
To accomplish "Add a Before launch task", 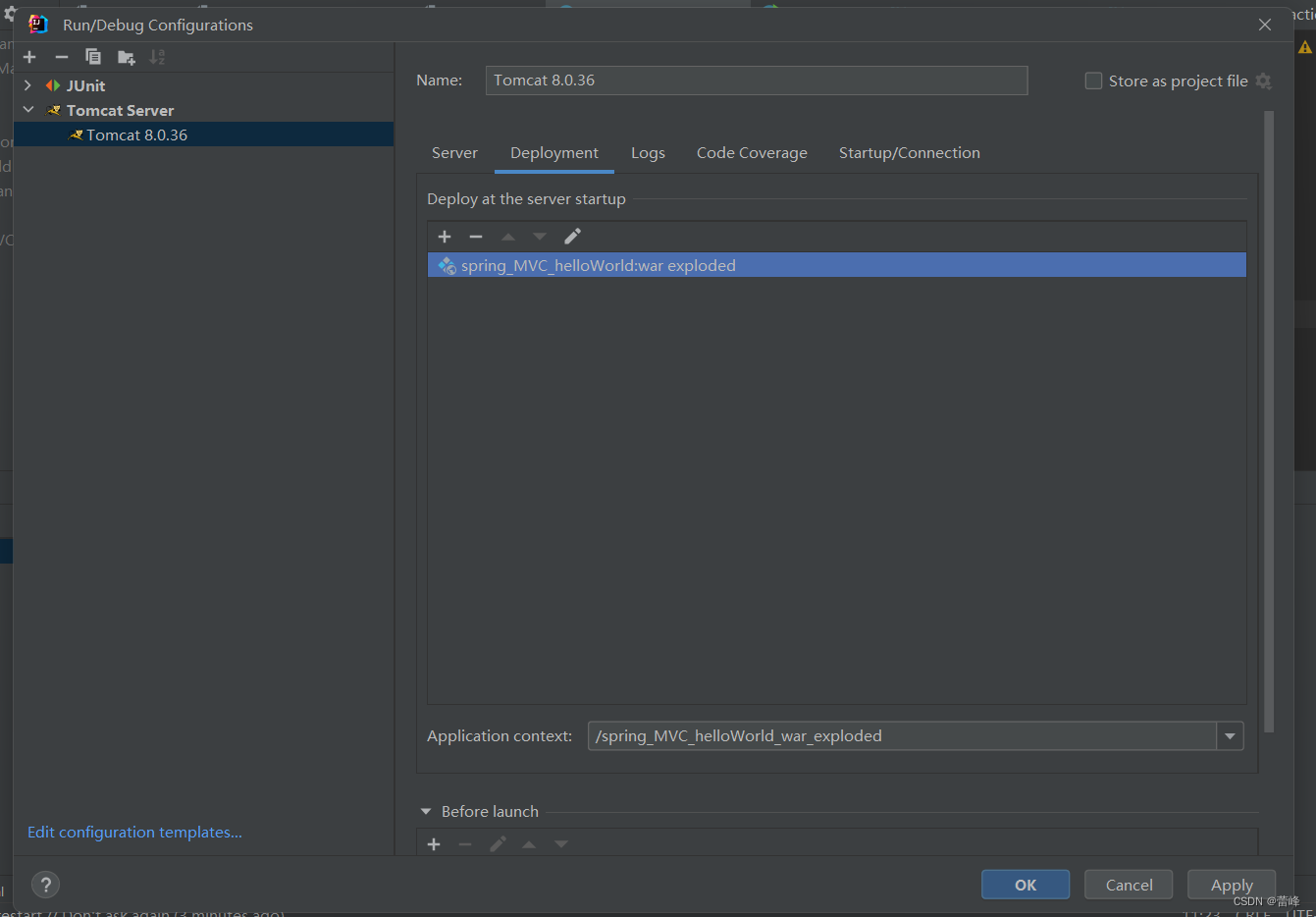I will [x=434, y=844].
